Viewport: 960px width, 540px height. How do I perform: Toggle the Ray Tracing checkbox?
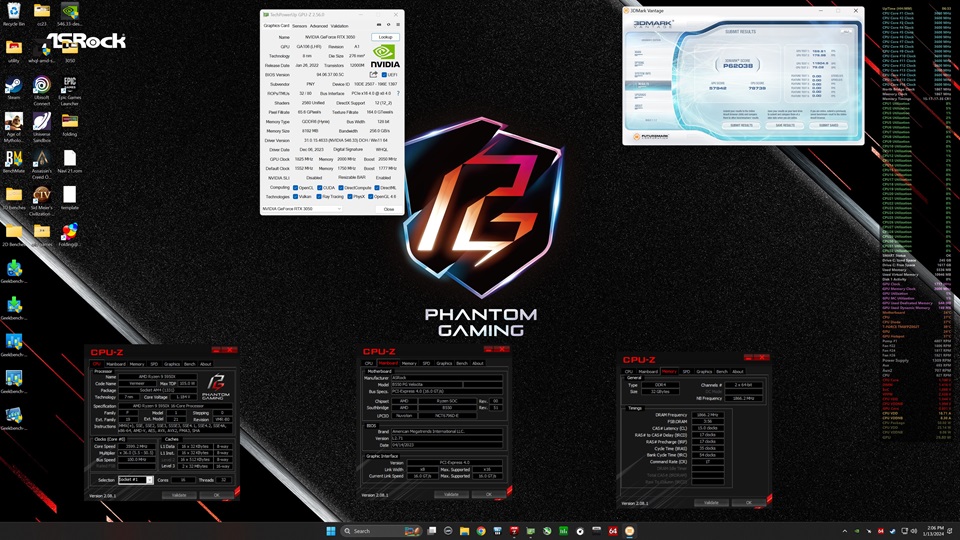coord(318,197)
